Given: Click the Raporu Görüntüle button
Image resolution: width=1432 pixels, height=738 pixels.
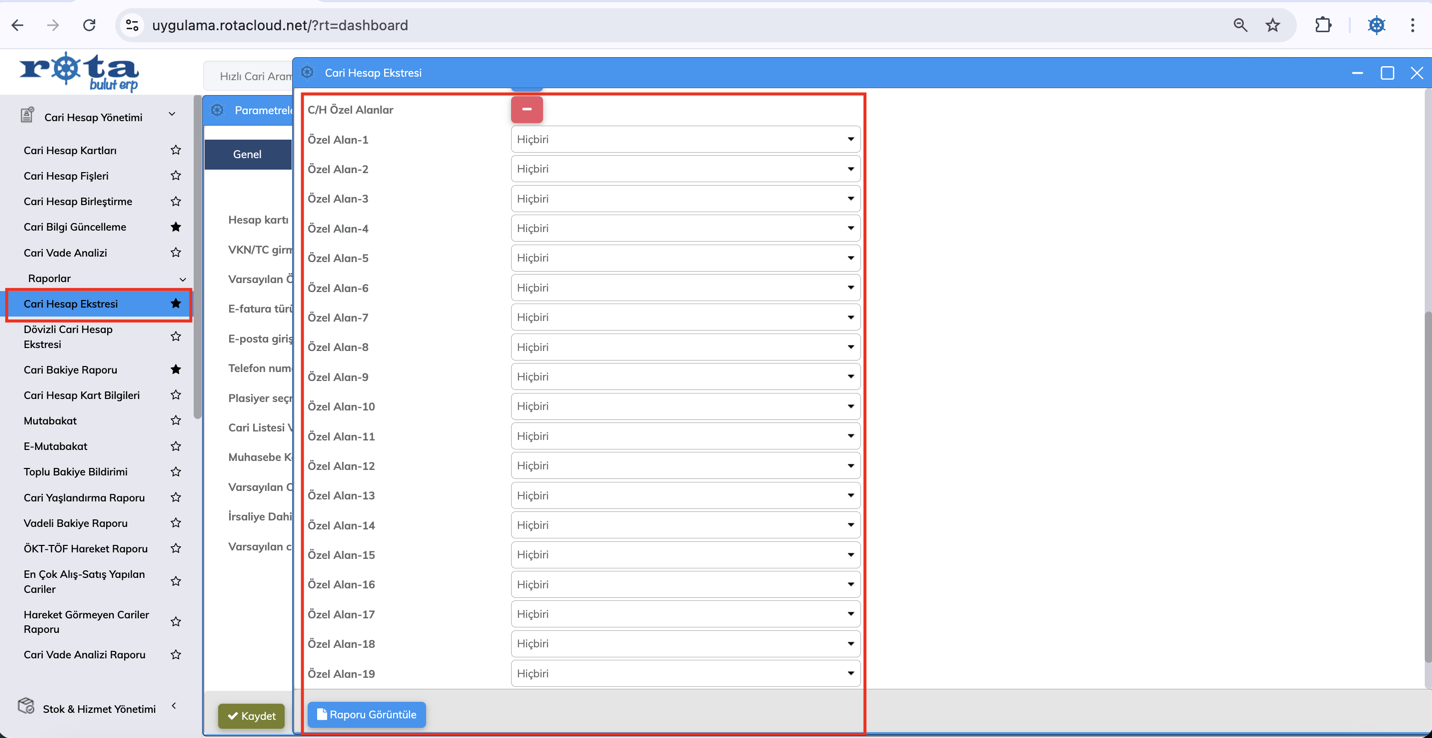Looking at the screenshot, I should tap(366, 715).
